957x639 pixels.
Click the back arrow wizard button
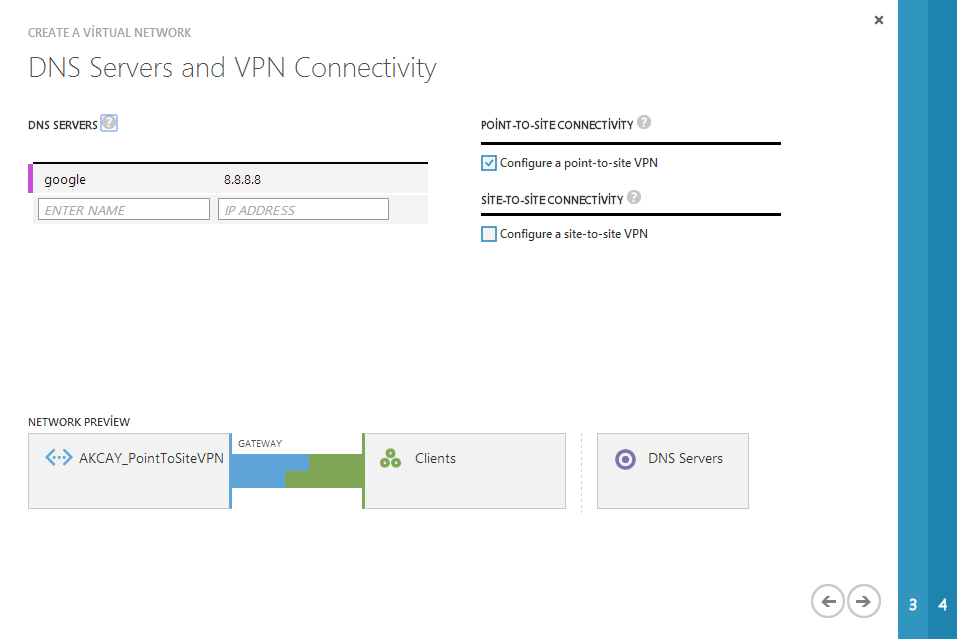pyautogui.click(x=828, y=602)
